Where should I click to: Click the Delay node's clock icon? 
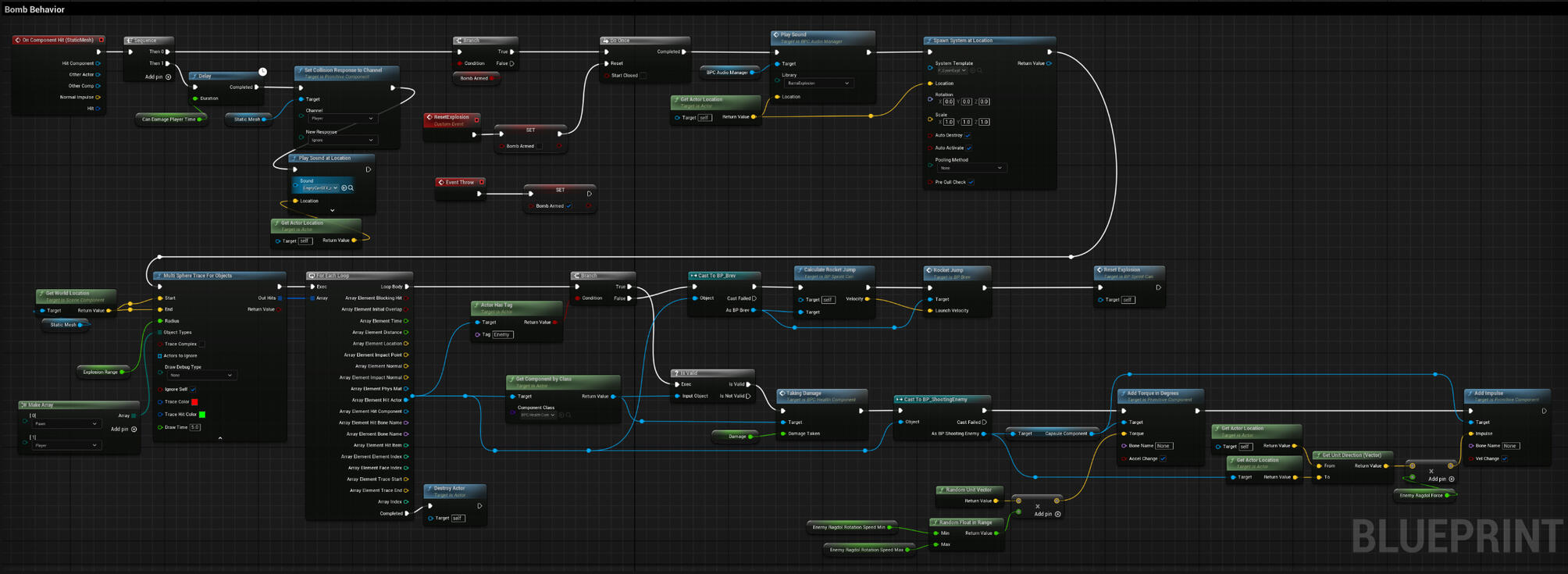coord(262,72)
